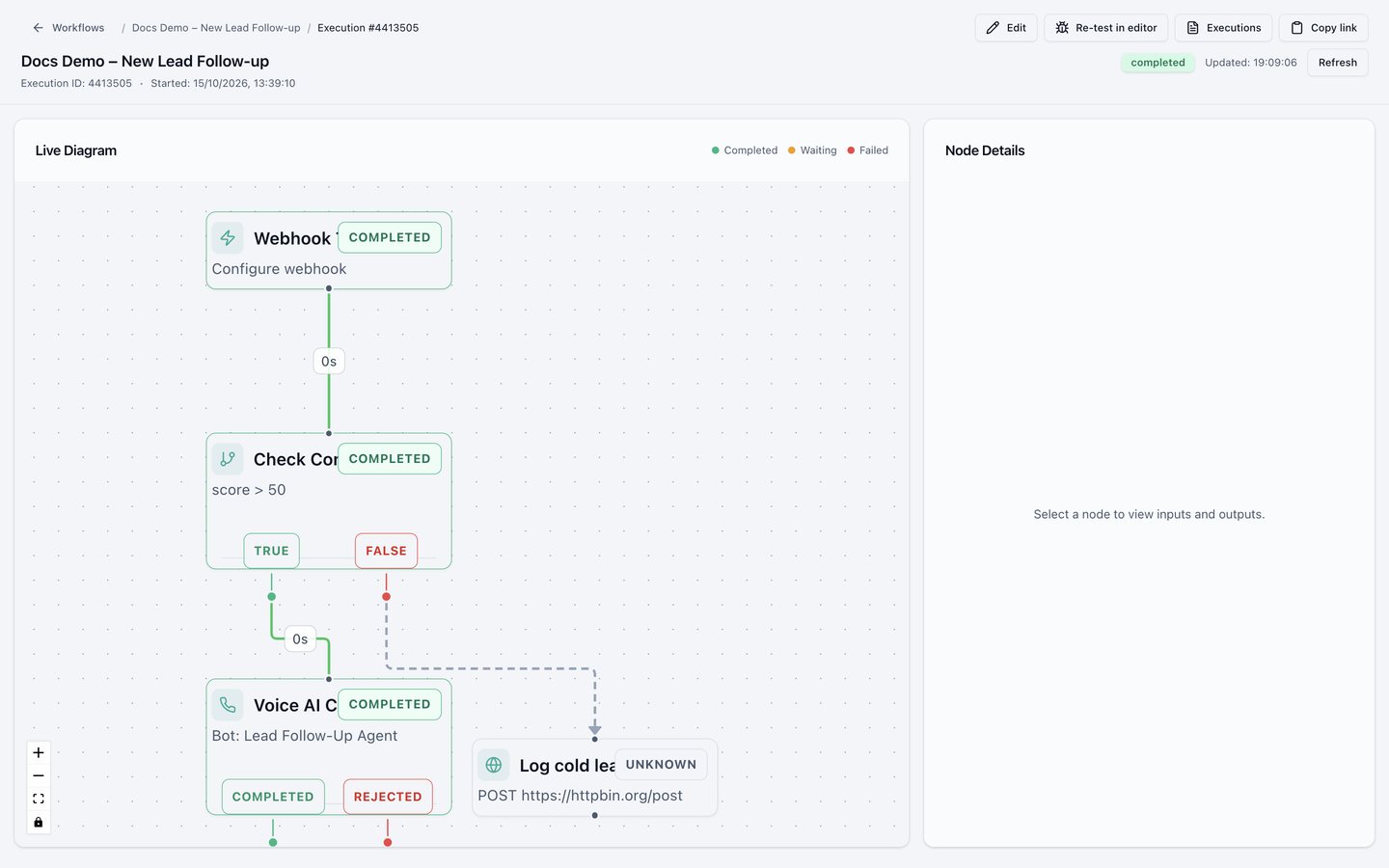The image size is (1389, 868).
Task: Click the pencil icon on Edit
Action: (993, 28)
